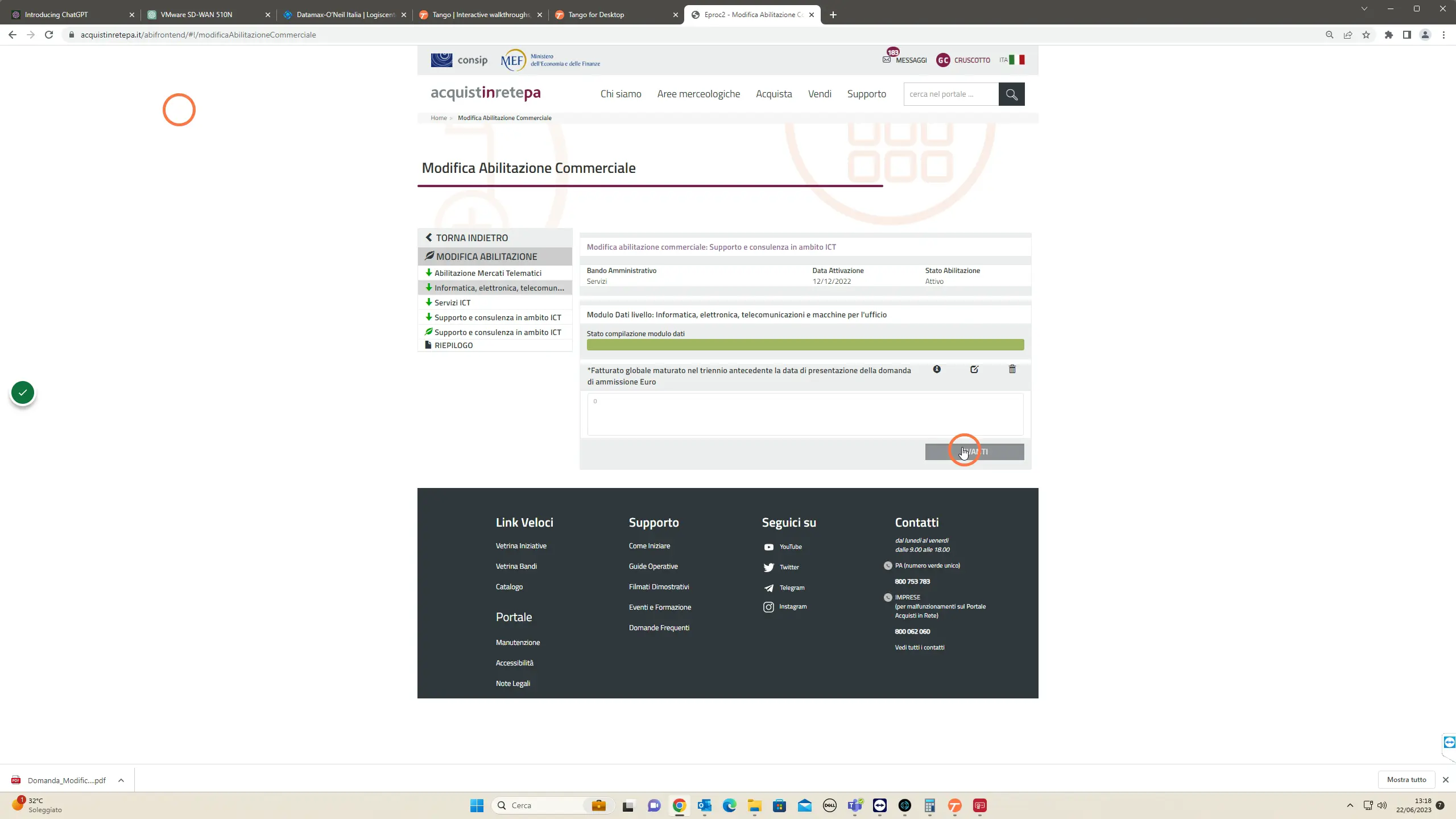The width and height of the screenshot is (1456, 819).
Task: Click the green compilation progress bar
Action: point(805,345)
